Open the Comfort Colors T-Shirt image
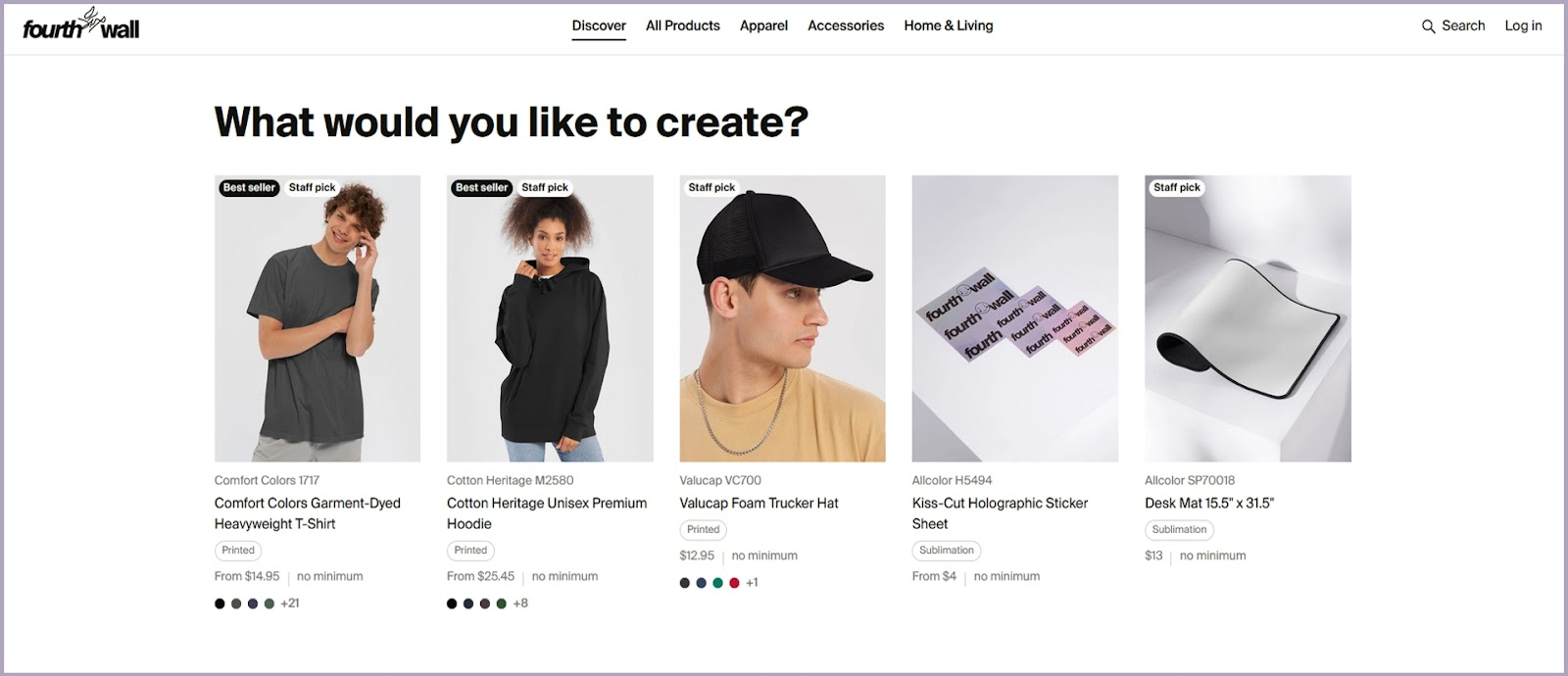Image resolution: width=1568 pixels, height=676 pixels. (318, 318)
